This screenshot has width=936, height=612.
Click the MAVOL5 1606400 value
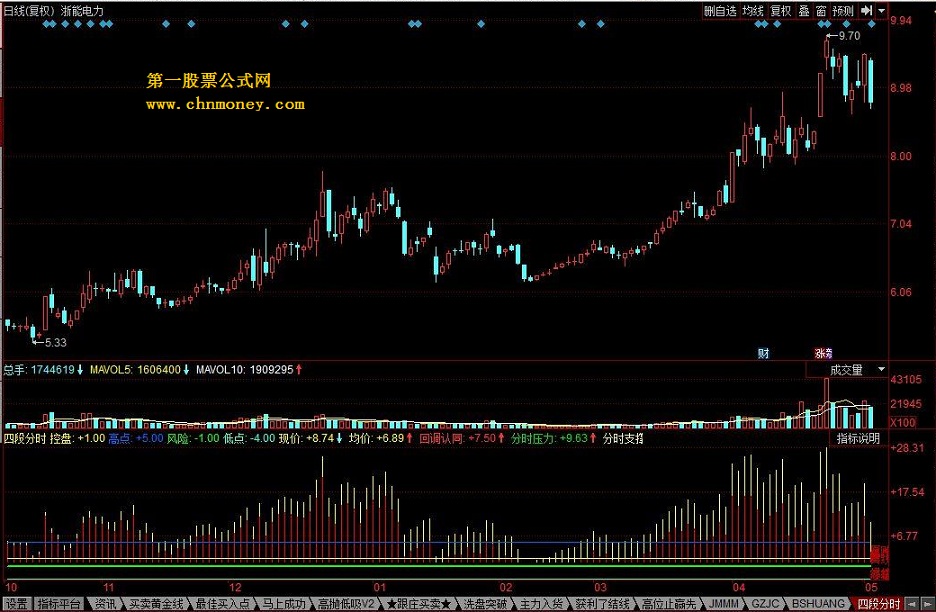140,370
